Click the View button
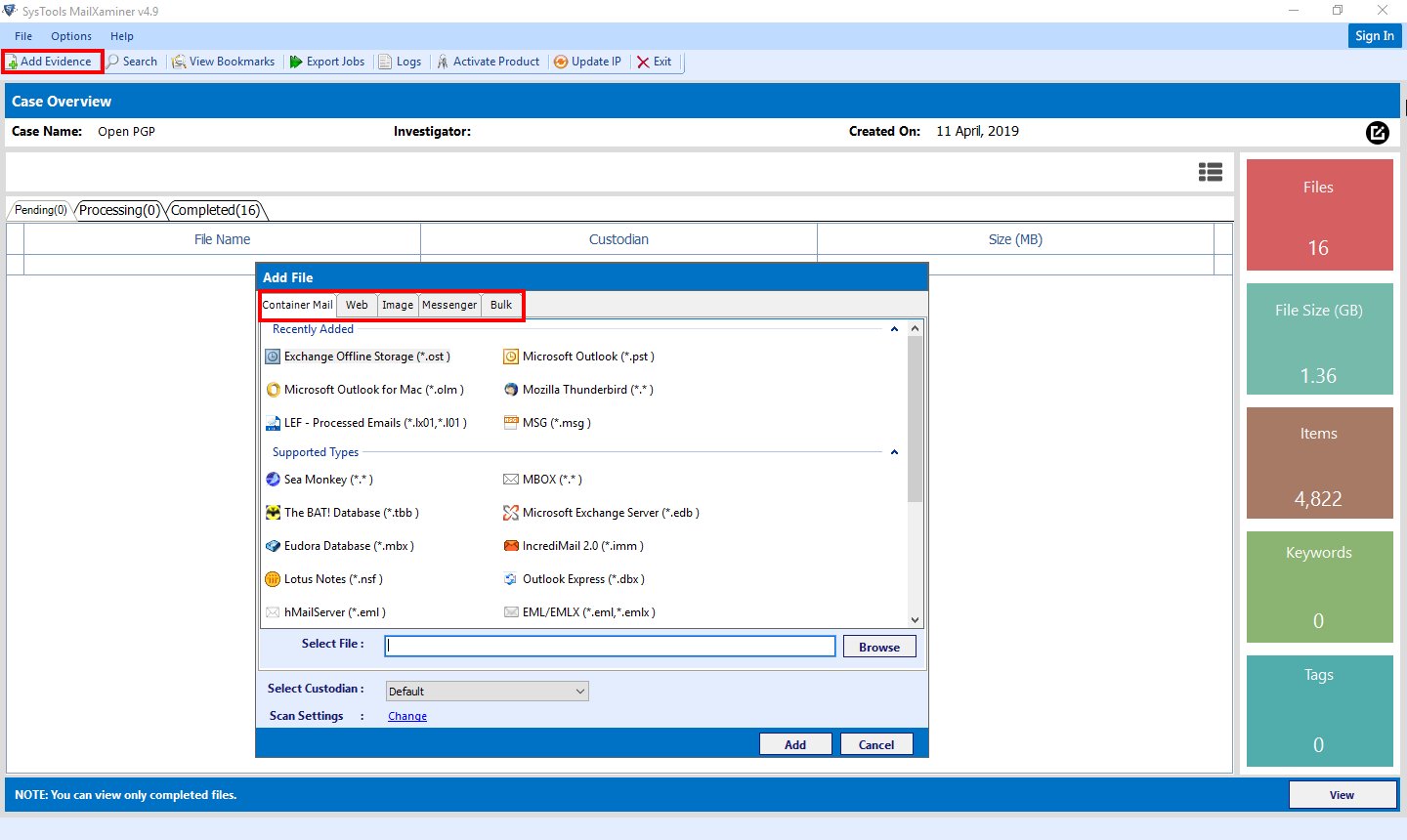The image size is (1407, 840). (x=1343, y=795)
